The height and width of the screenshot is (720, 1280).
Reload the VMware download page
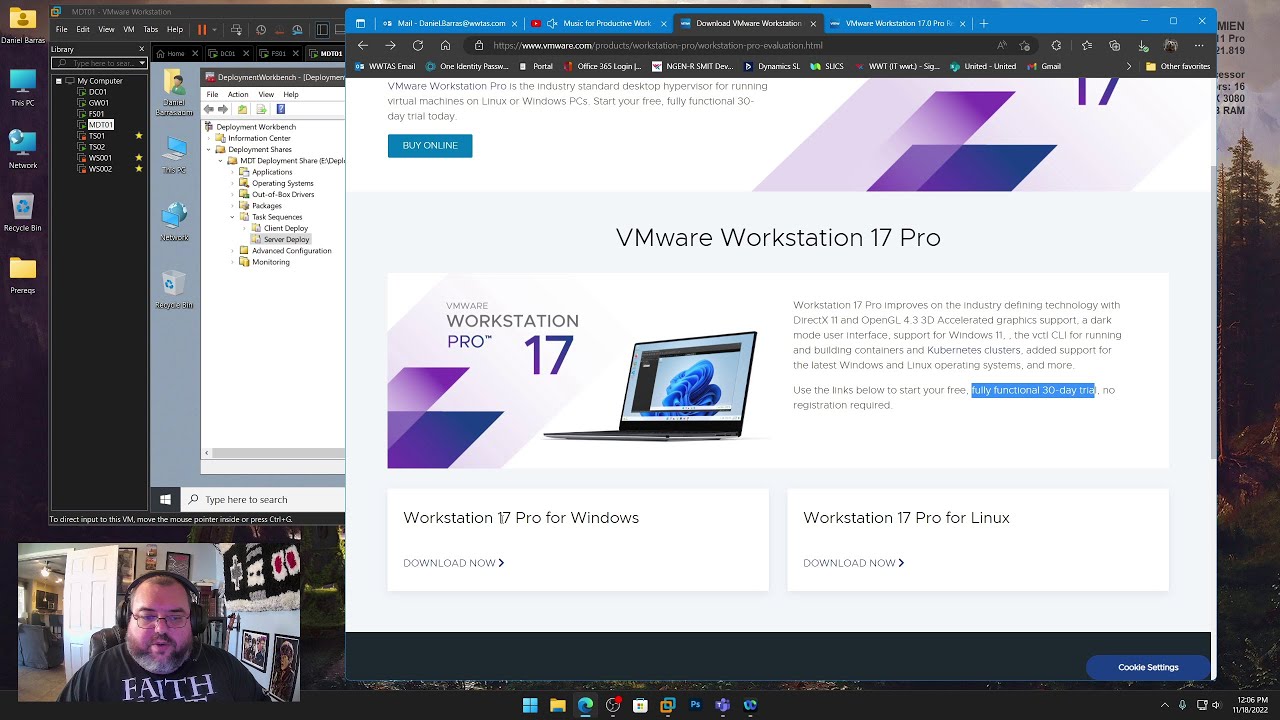[418, 45]
